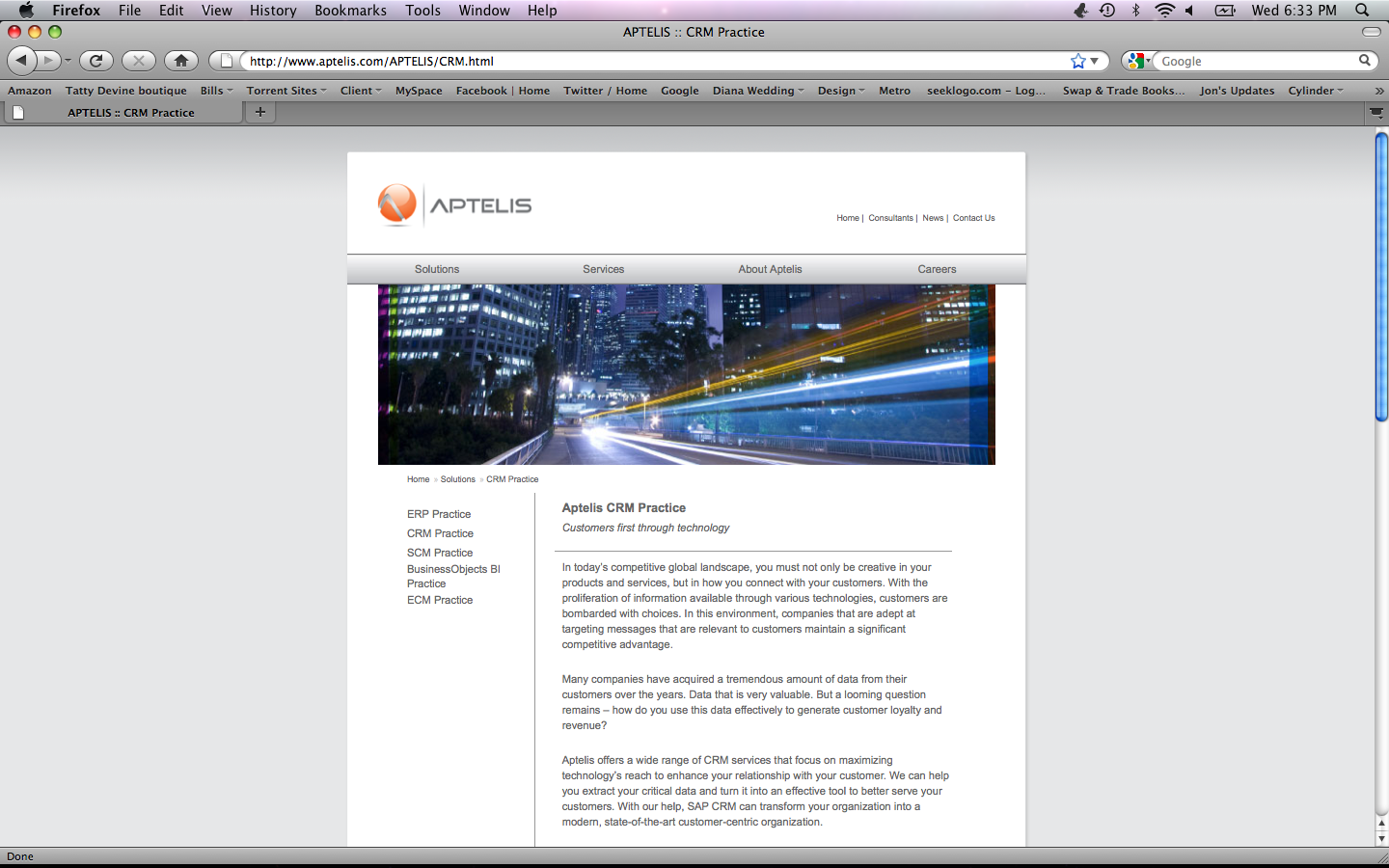
Task: Click the volume speaker menu bar icon
Action: tap(1190, 10)
